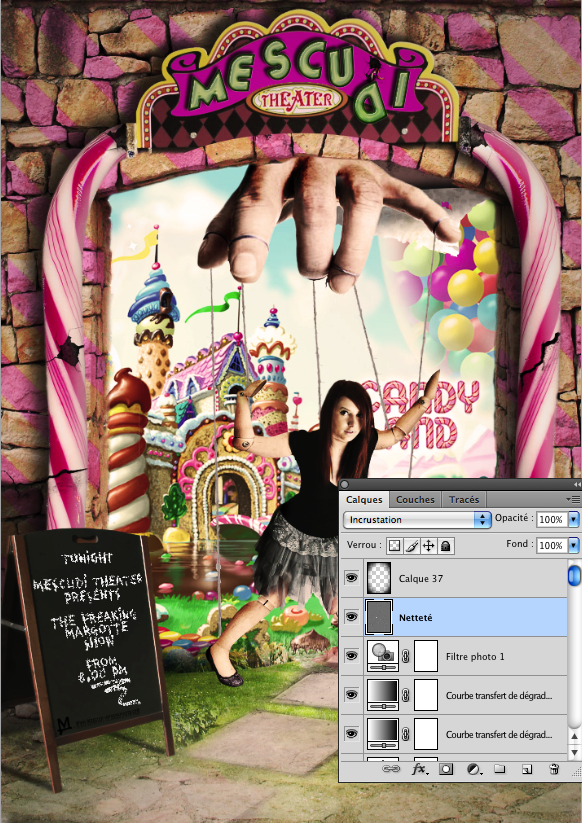Create a new layer group folder
The height and width of the screenshot is (823, 582).
[x=500, y=769]
